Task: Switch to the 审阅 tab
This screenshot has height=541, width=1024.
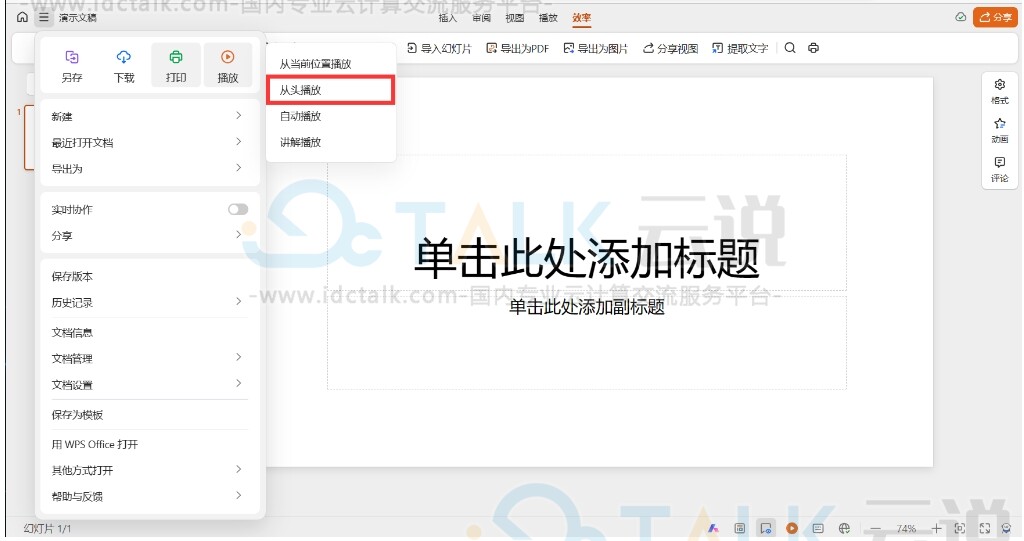Action: pos(481,18)
